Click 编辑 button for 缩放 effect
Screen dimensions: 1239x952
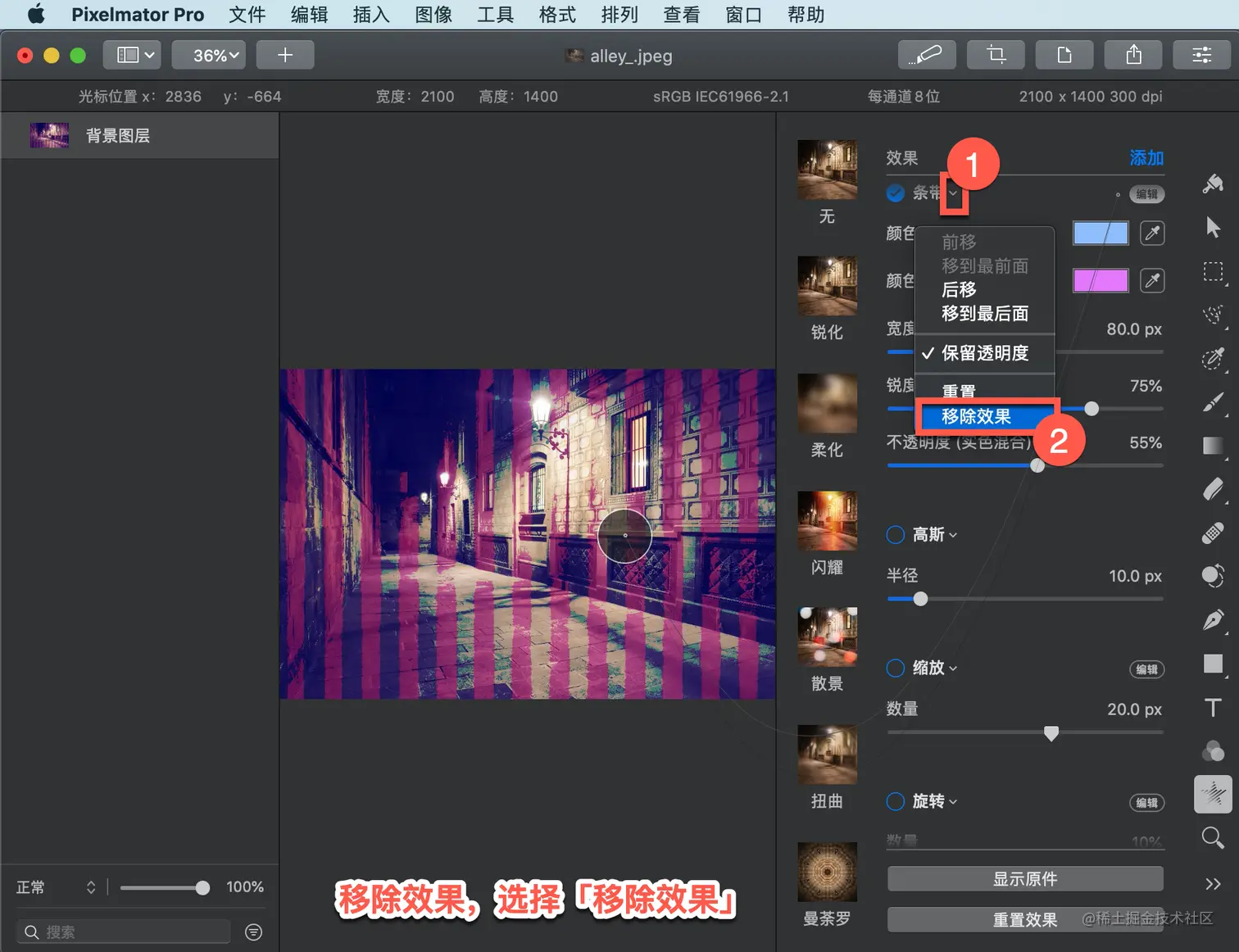click(1147, 669)
